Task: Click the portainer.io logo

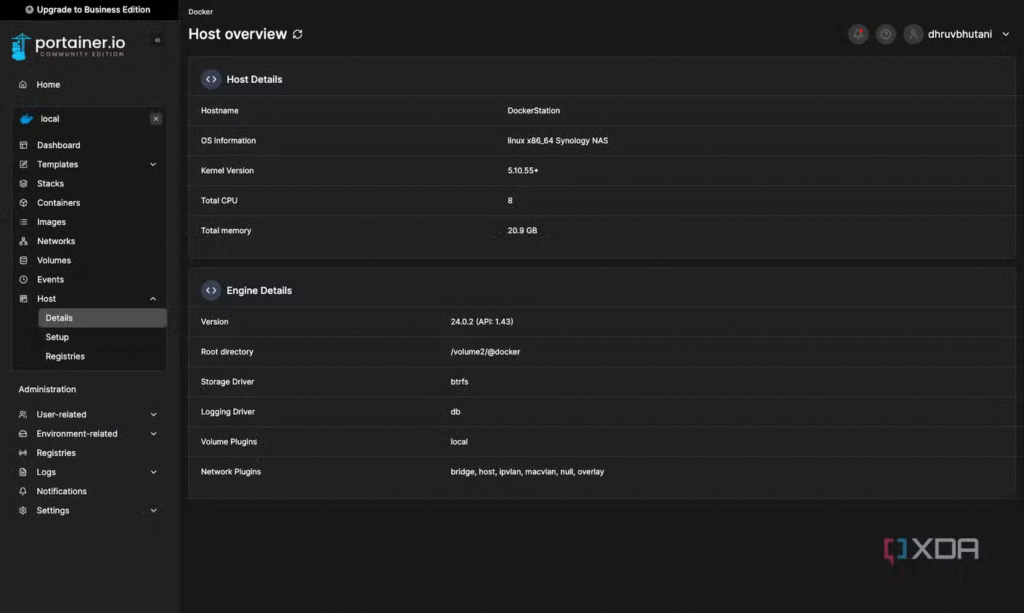Action: coord(68,47)
